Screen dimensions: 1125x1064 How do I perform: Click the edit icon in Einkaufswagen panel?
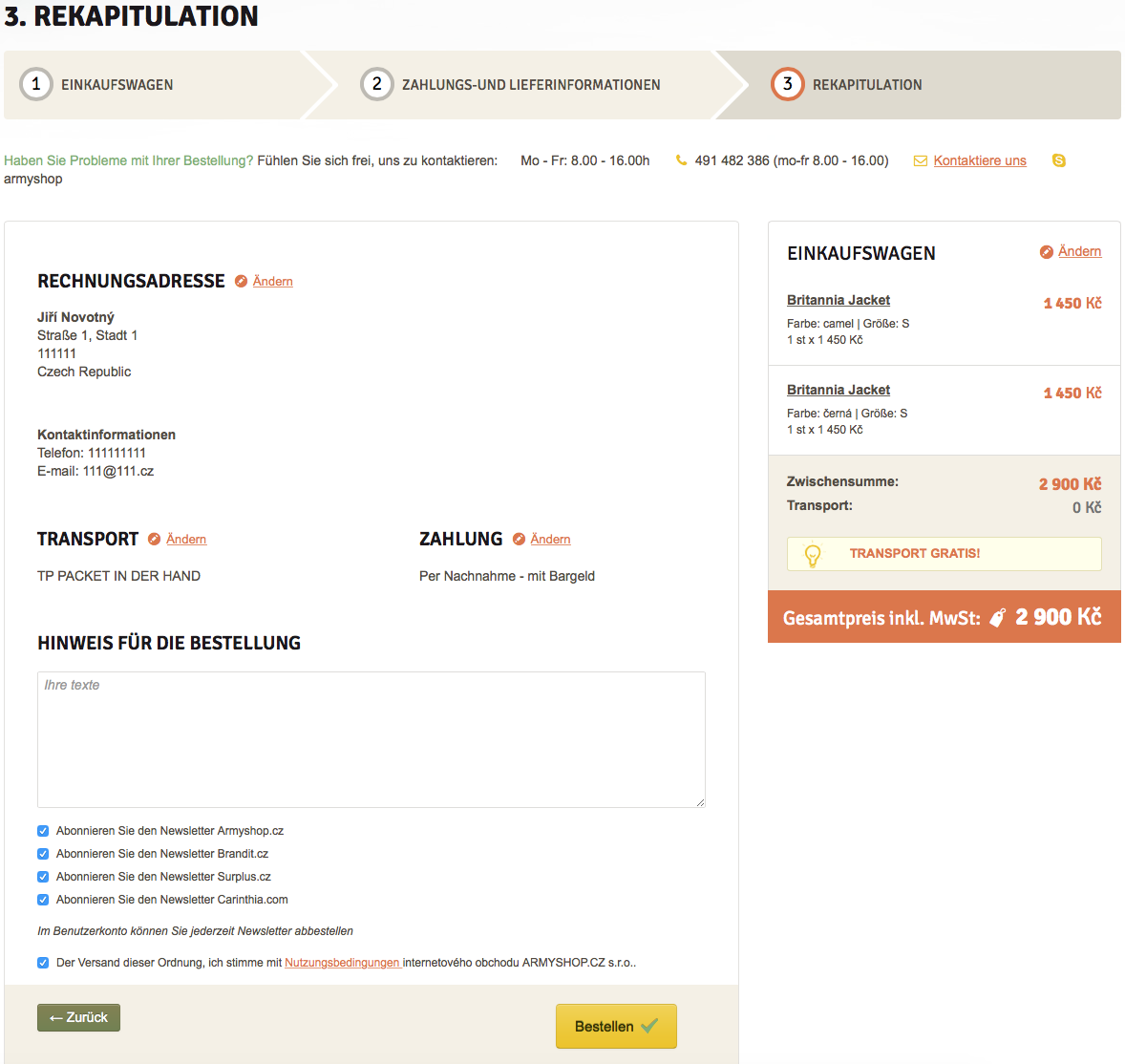coord(1047,251)
